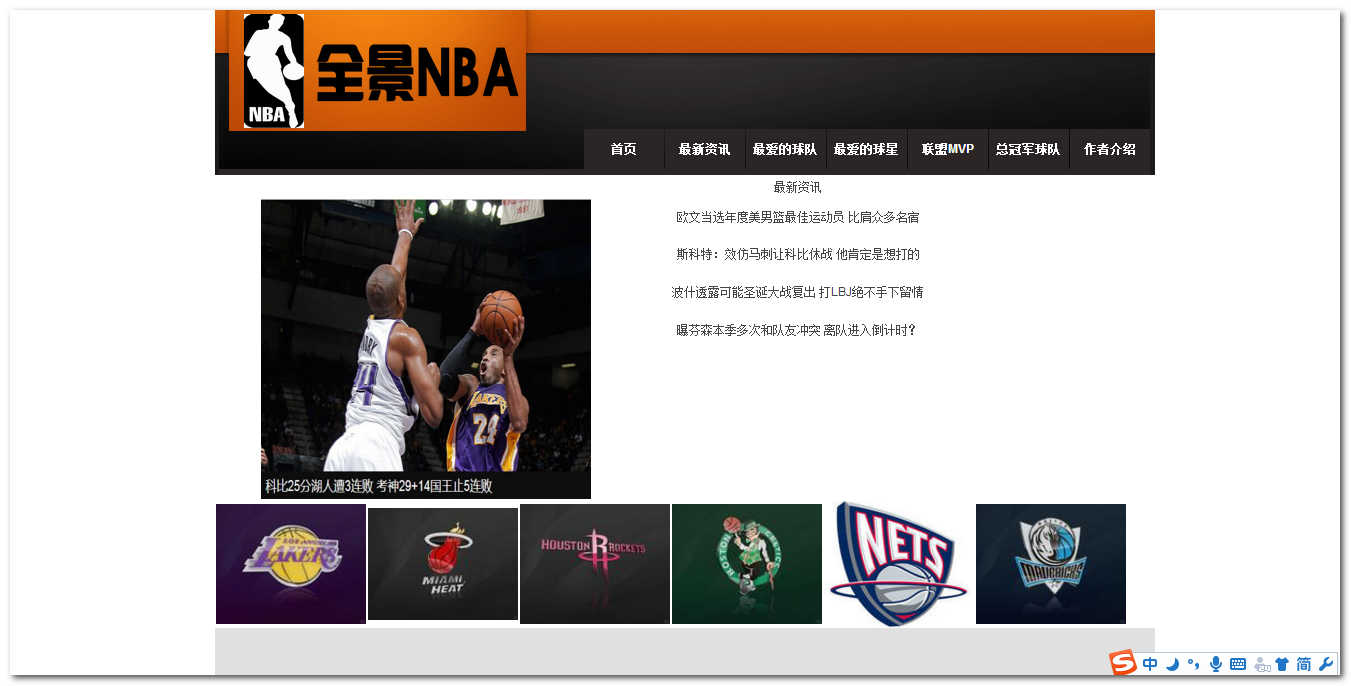1351x686 pixels.
Task: Select the Houston Rockets team logo
Action: click(595, 564)
